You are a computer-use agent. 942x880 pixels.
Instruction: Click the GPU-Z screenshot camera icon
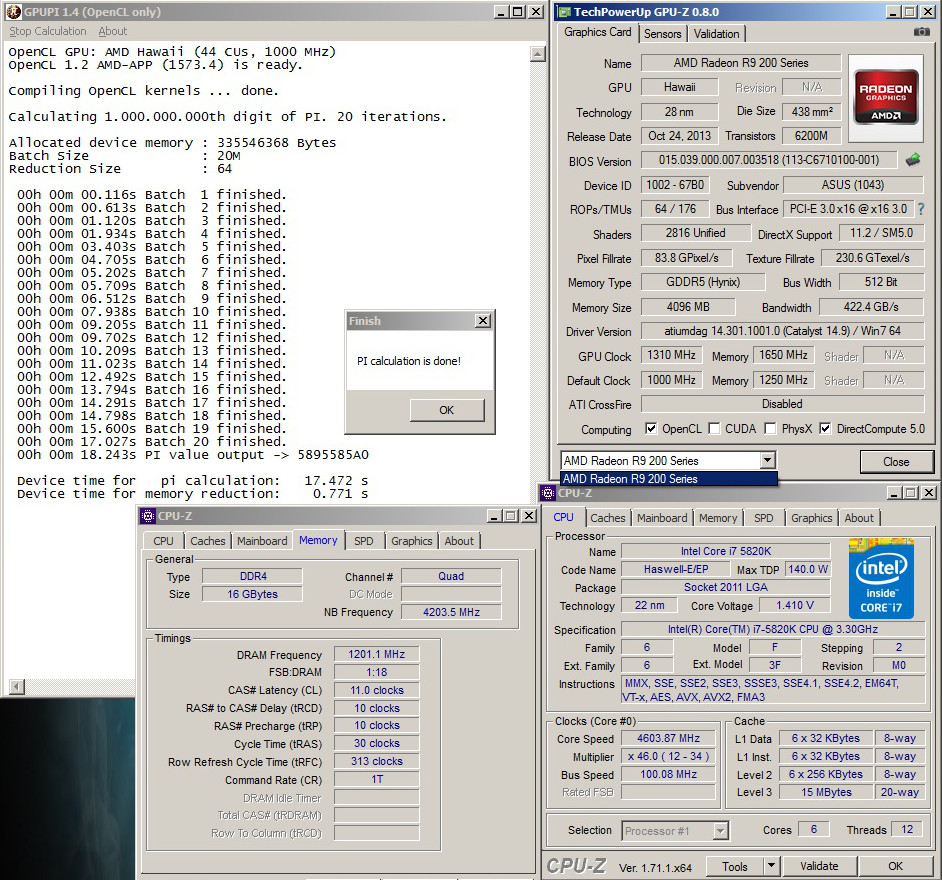point(921,31)
